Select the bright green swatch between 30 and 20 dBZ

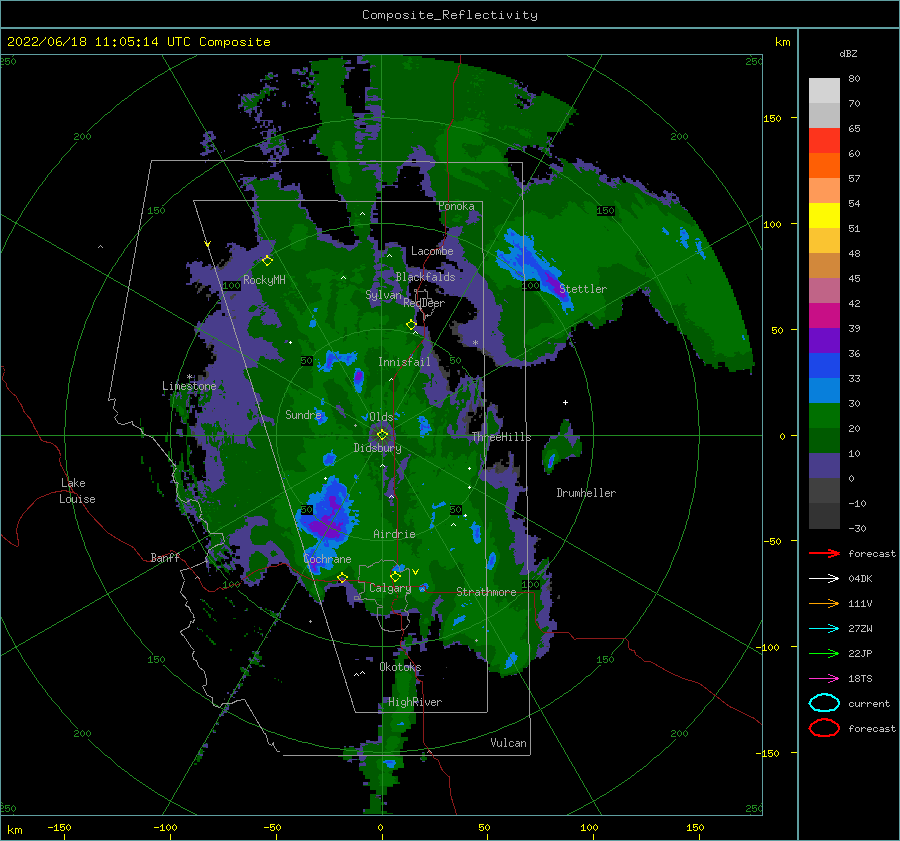point(824,416)
